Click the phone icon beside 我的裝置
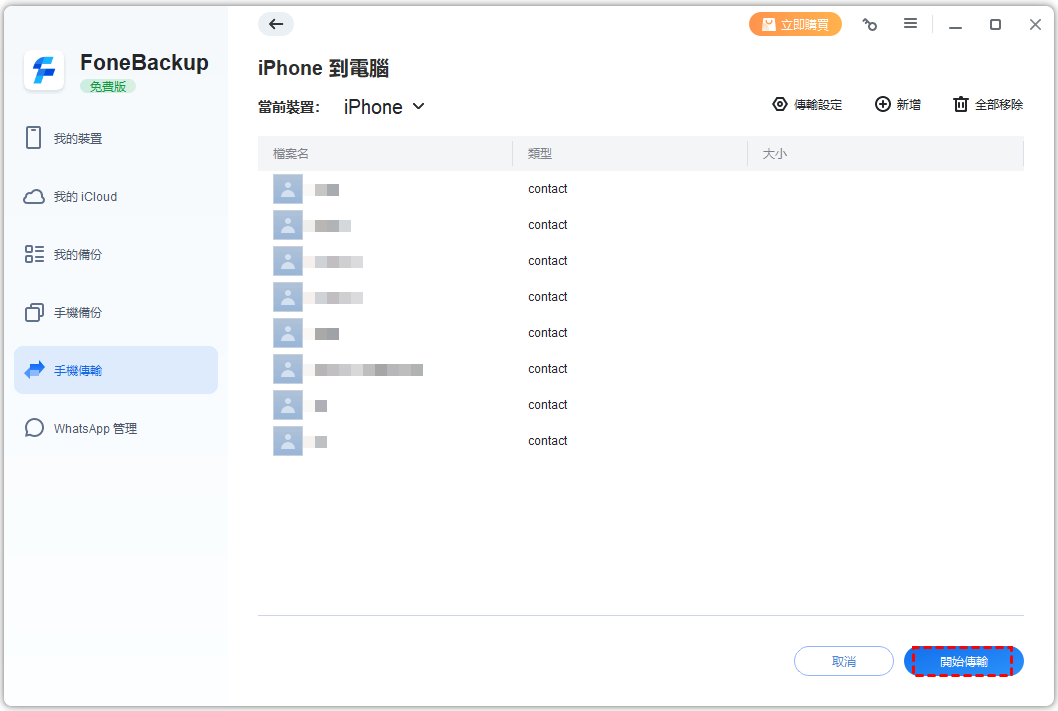 (34, 138)
